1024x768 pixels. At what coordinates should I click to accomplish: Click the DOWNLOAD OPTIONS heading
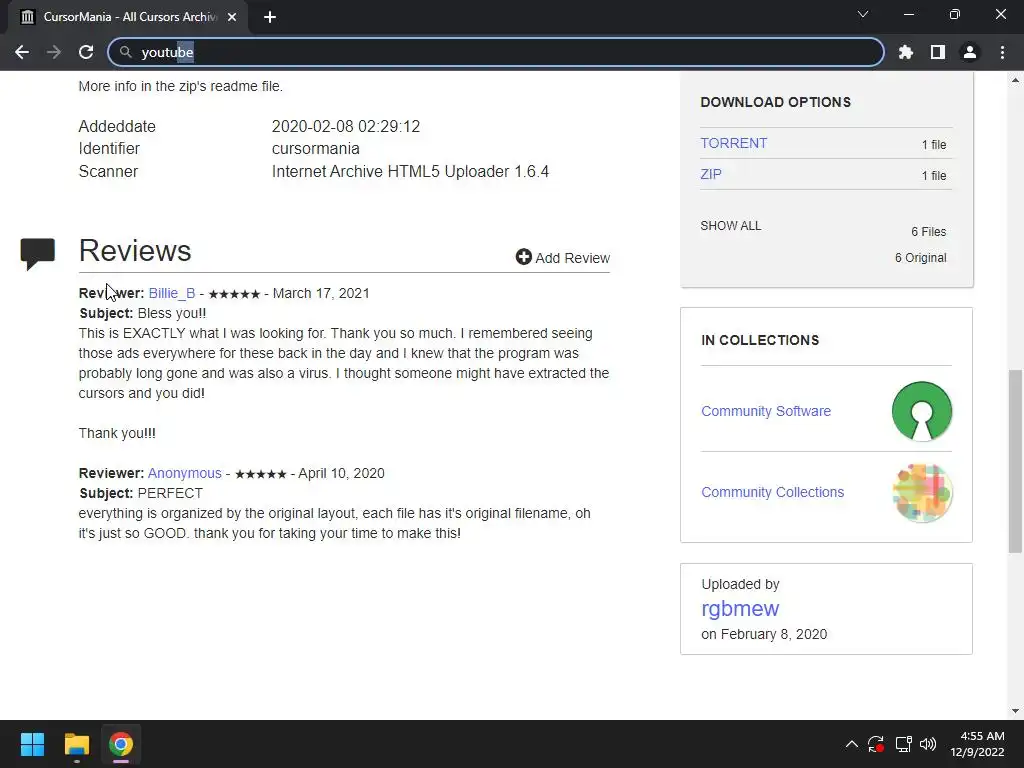pyautogui.click(x=775, y=103)
